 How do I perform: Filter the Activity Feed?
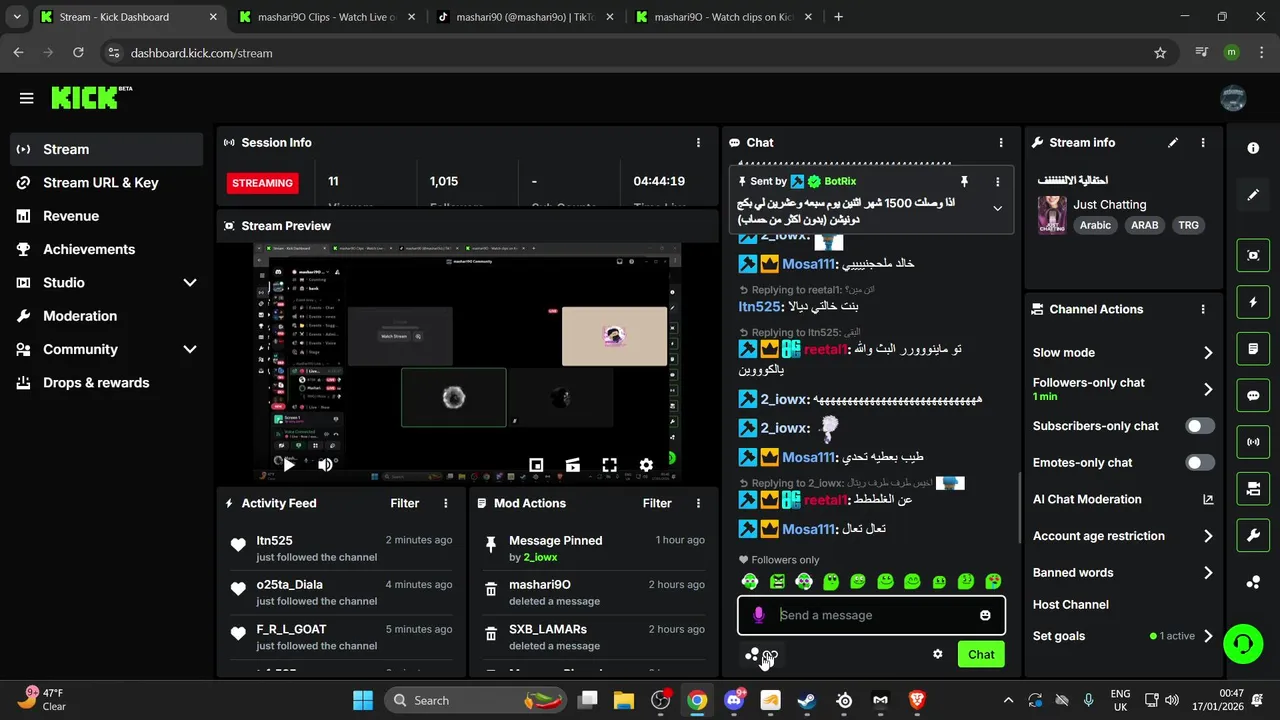tap(405, 503)
